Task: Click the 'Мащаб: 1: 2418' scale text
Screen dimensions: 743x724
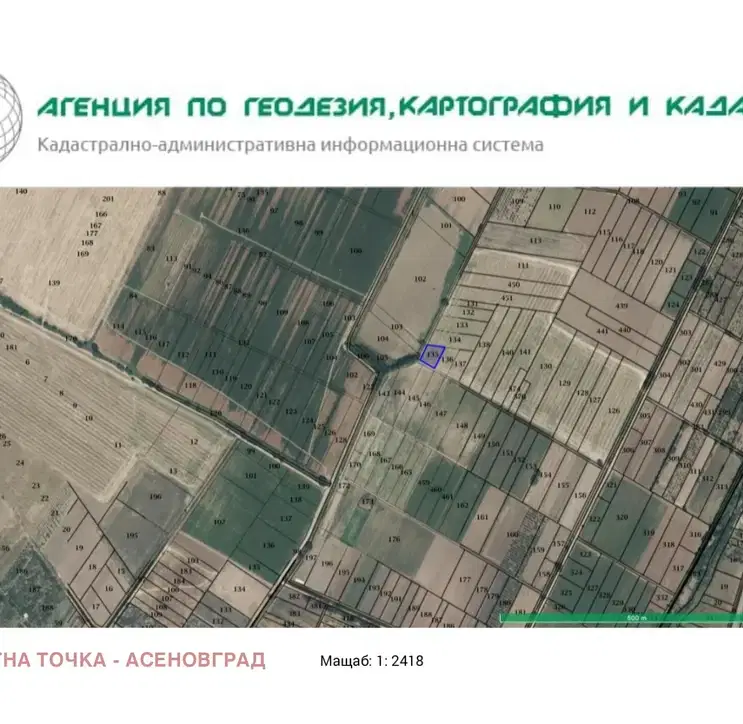Action: click(x=372, y=661)
